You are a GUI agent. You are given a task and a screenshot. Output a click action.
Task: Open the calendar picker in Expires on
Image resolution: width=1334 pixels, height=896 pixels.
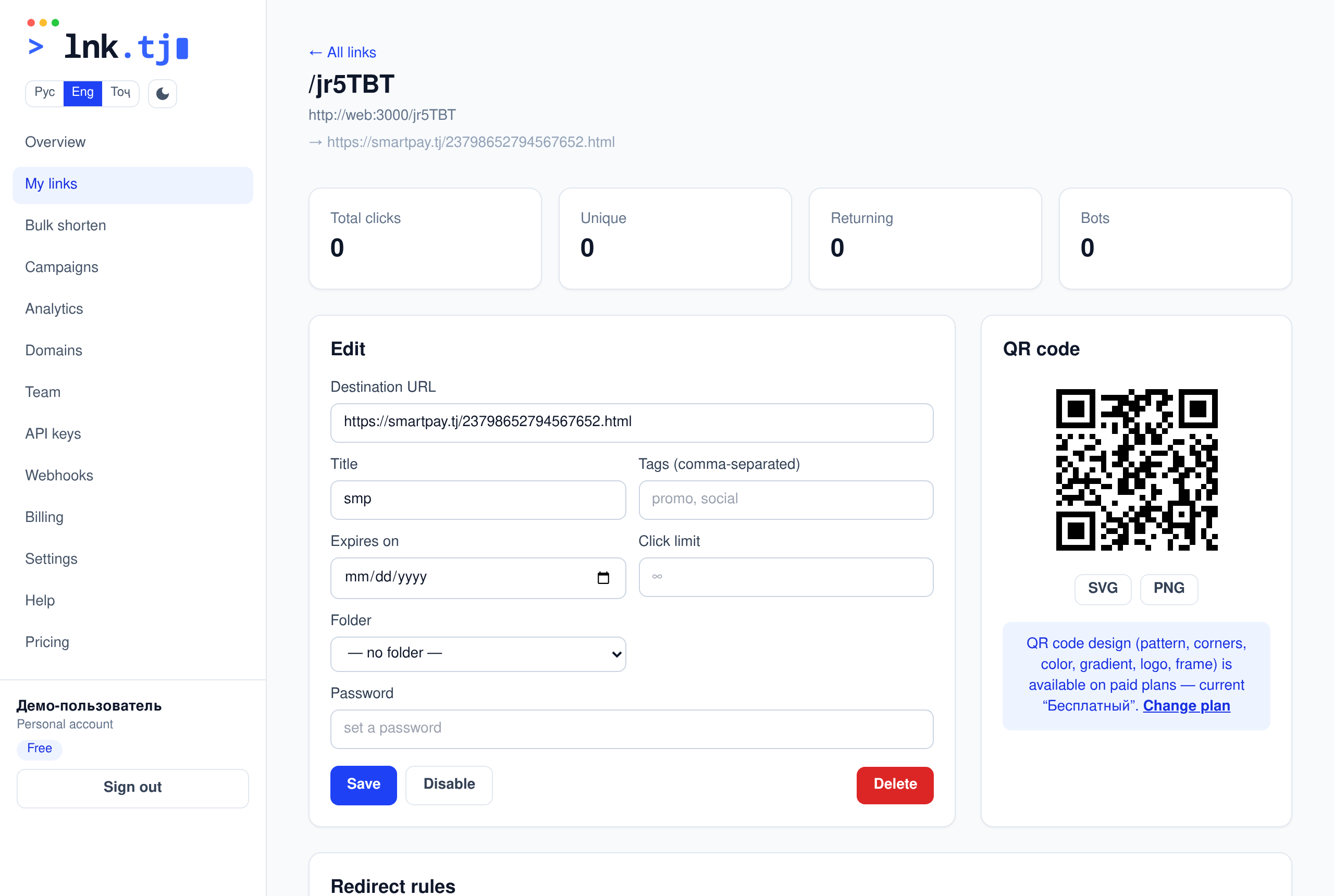[x=603, y=578]
